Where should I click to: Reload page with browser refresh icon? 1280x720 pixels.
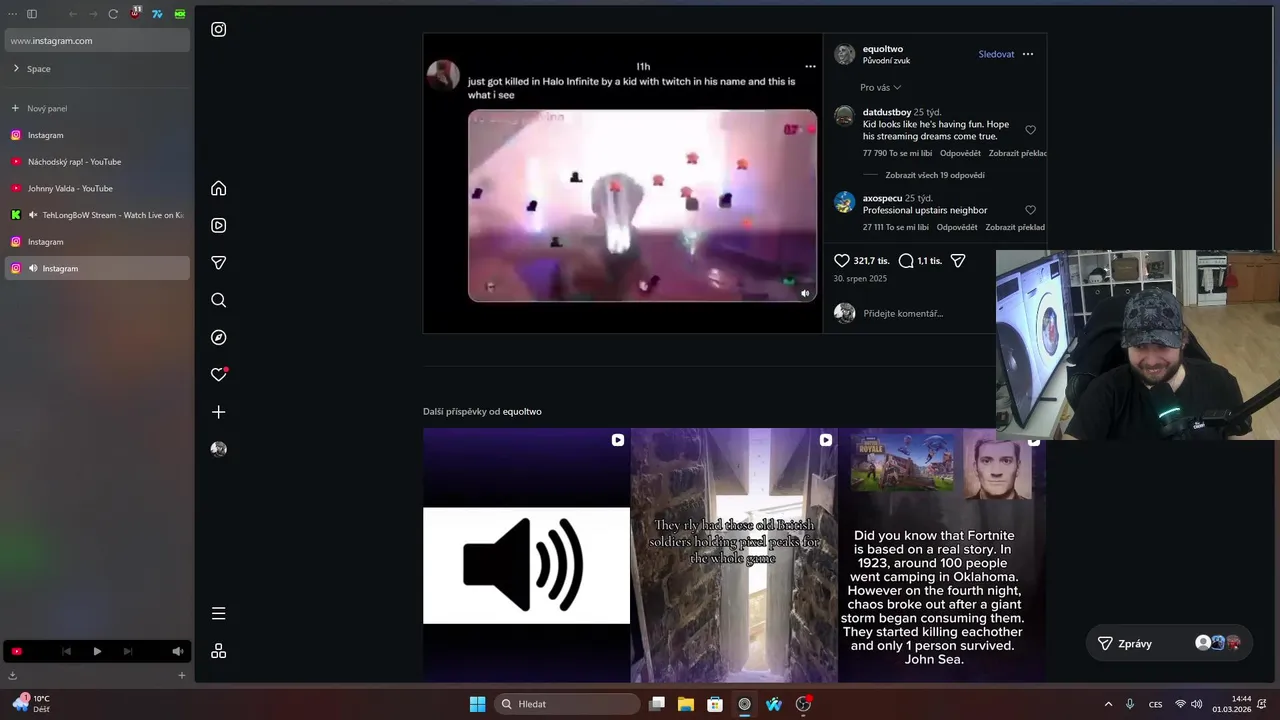113,14
